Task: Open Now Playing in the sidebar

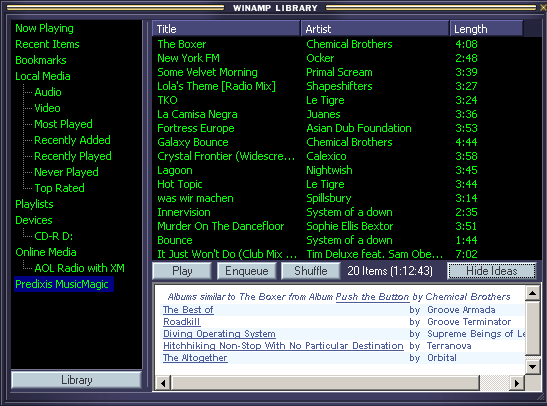Action: click(x=44, y=28)
